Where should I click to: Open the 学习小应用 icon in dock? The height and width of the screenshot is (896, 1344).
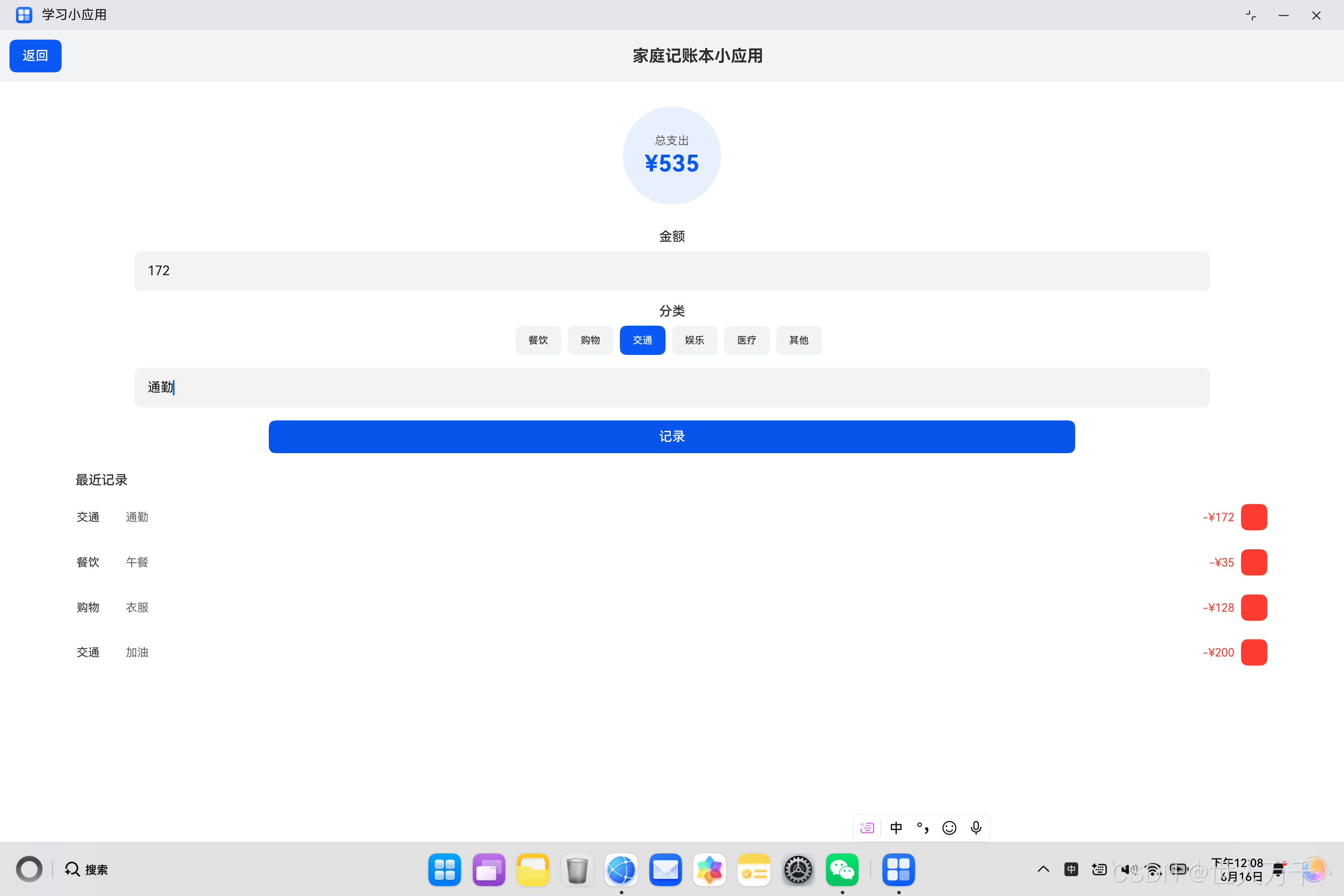coord(898,870)
